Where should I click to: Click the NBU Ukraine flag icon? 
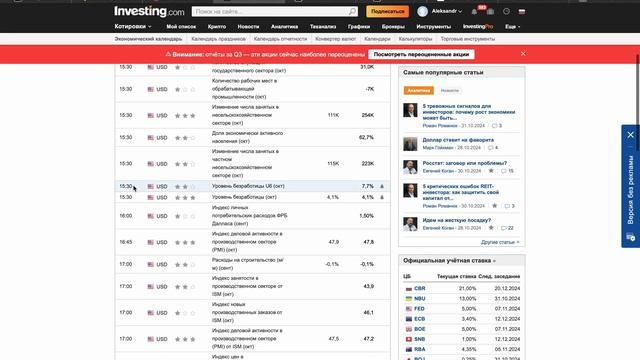pos(409,299)
